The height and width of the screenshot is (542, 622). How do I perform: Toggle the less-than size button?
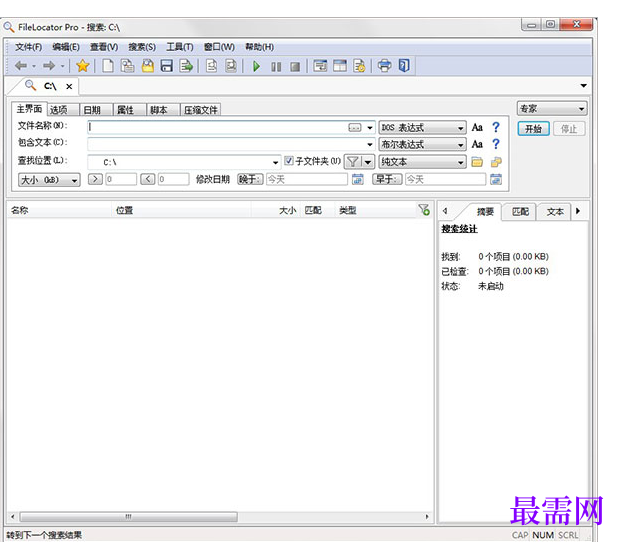(148, 179)
